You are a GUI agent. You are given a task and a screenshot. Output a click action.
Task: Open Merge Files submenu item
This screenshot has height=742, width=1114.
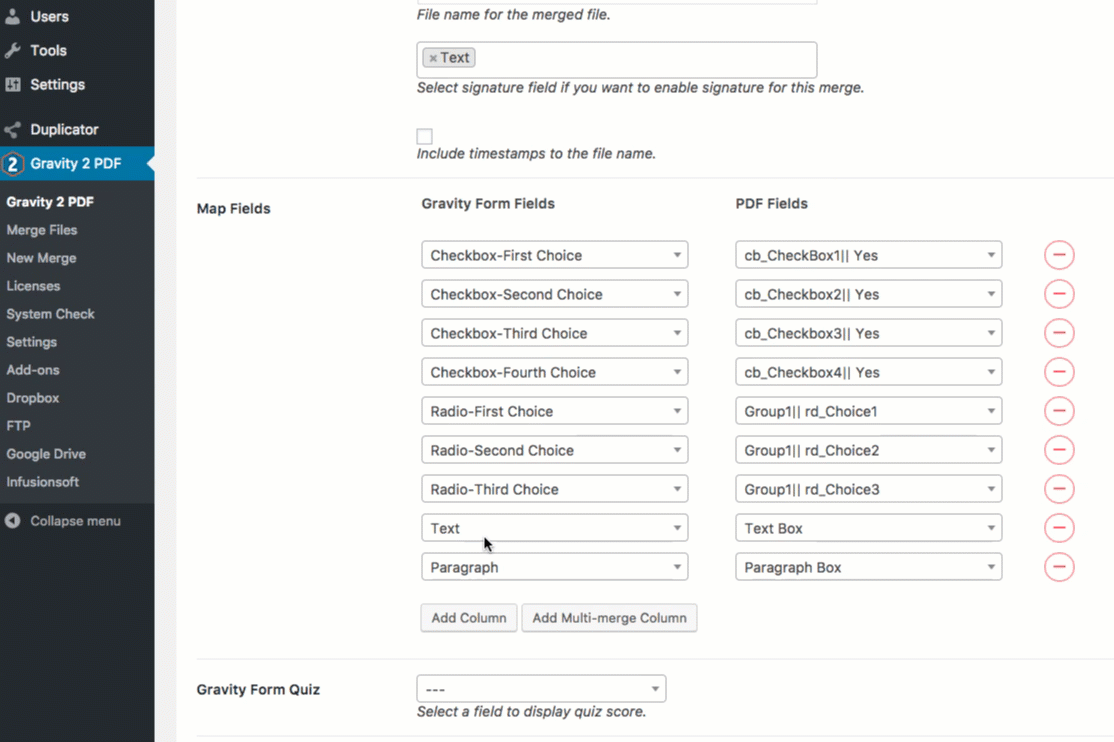click(x=42, y=230)
